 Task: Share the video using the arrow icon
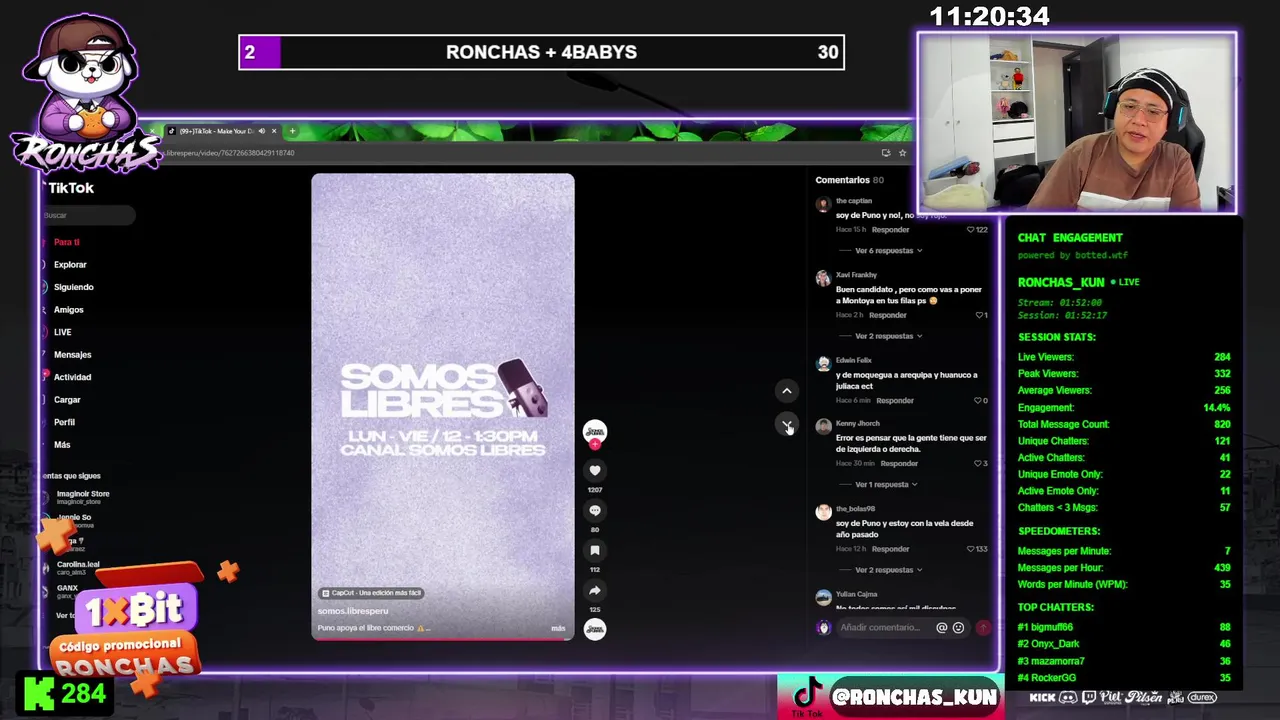click(x=595, y=590)
